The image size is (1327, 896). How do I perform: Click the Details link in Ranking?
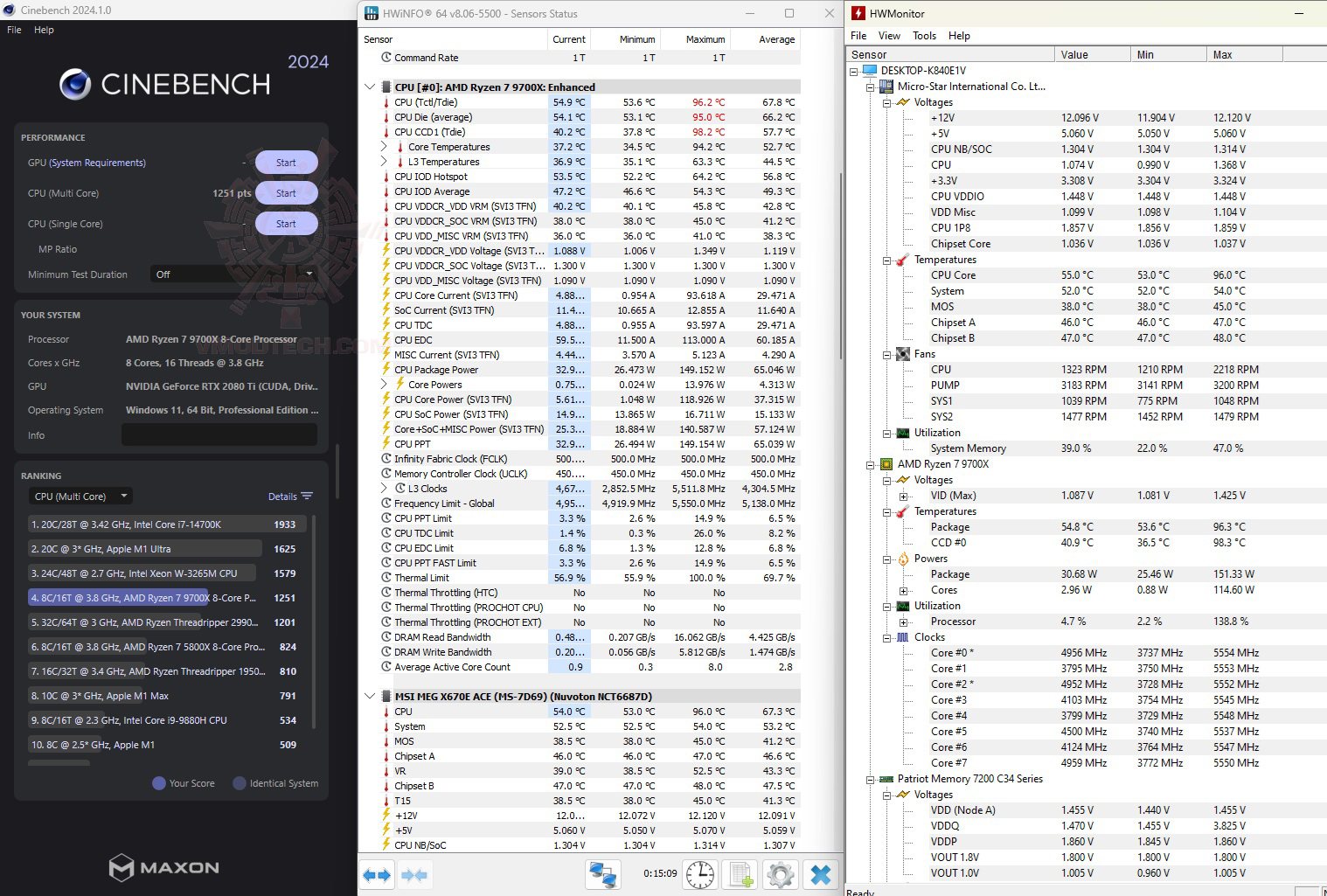[282, 497]
